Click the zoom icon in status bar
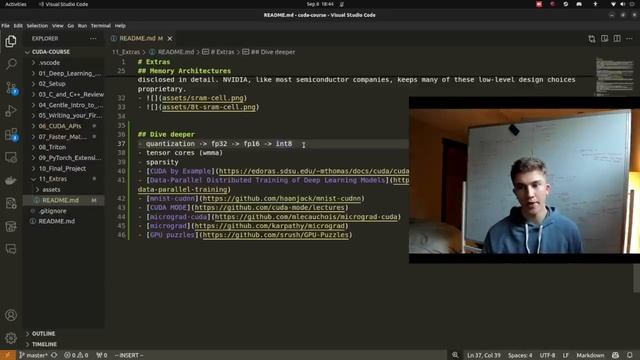Viewport: 640px width, 360px height. [x=455, y=355]
